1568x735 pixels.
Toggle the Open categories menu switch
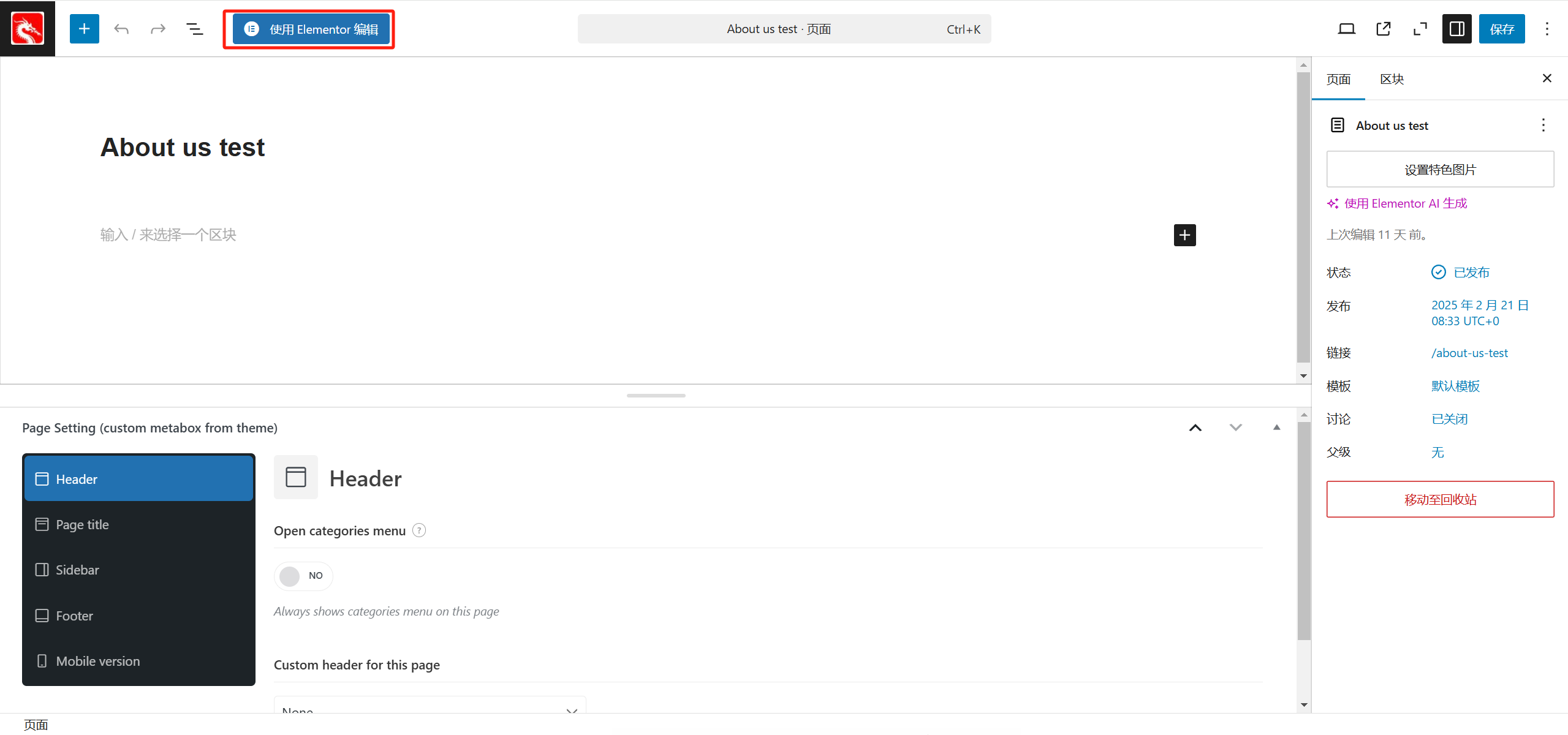pos(303,576)
